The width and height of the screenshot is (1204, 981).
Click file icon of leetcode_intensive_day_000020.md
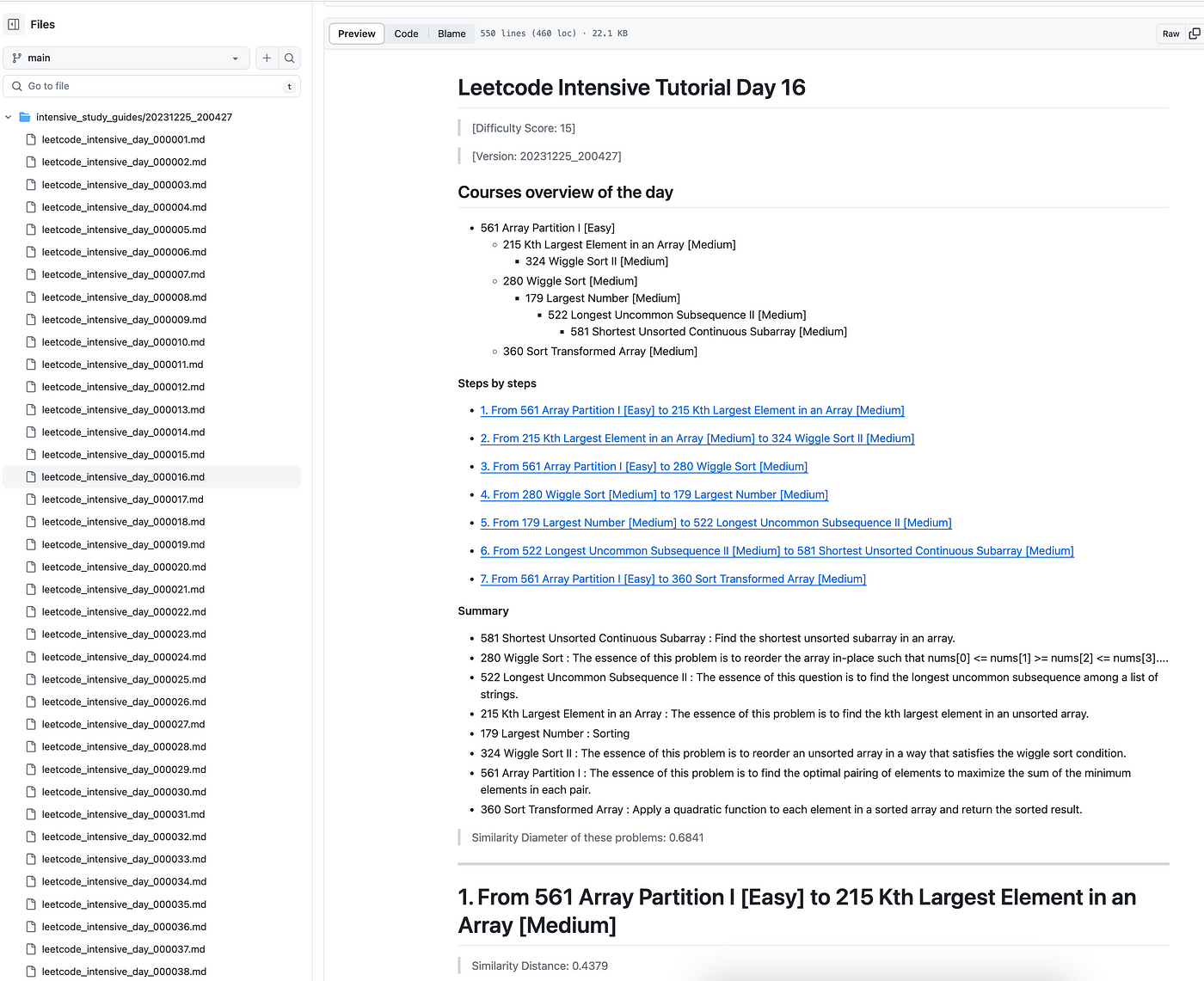click(x=31, y=567)
